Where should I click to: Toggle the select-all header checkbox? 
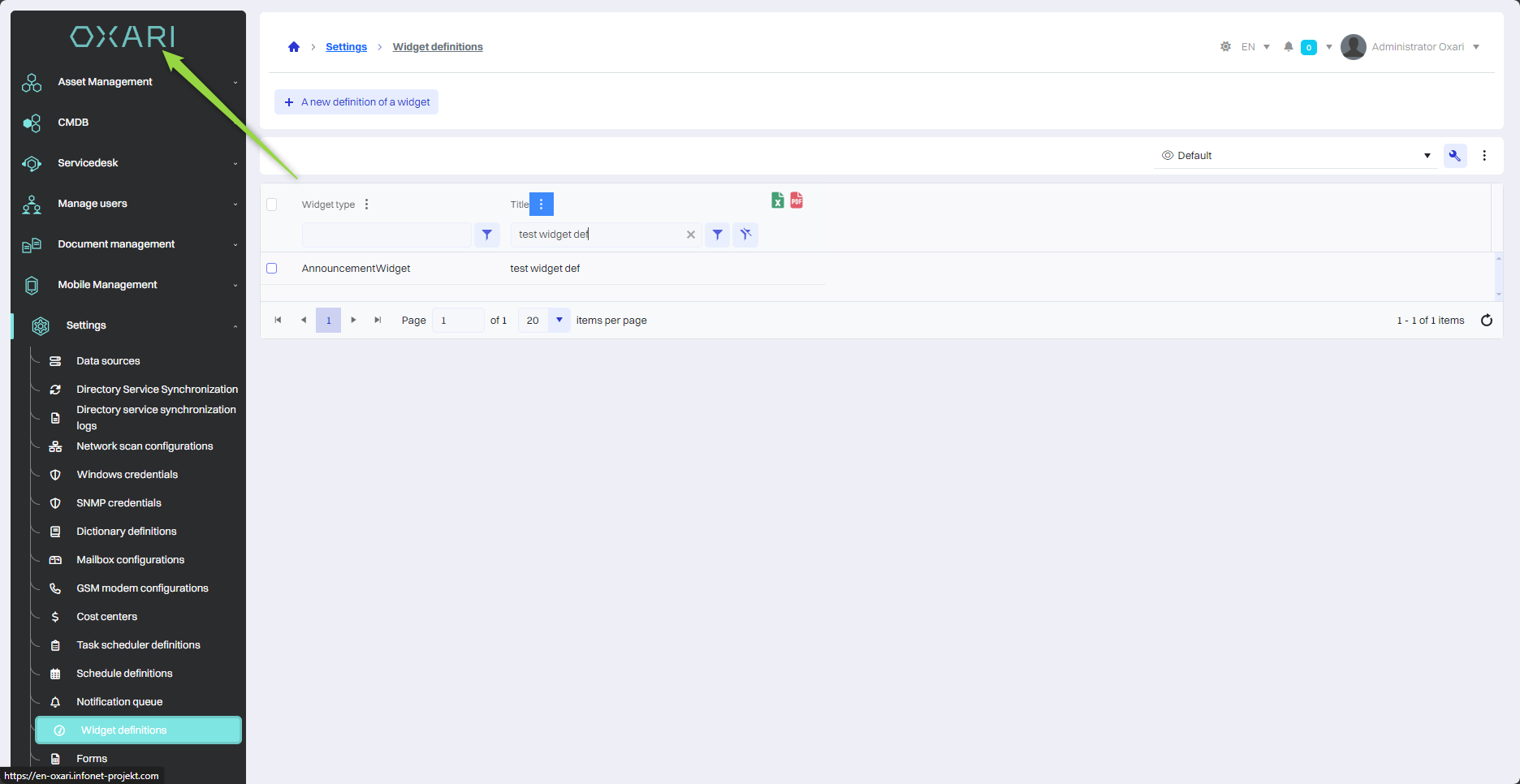click(272, 205)
